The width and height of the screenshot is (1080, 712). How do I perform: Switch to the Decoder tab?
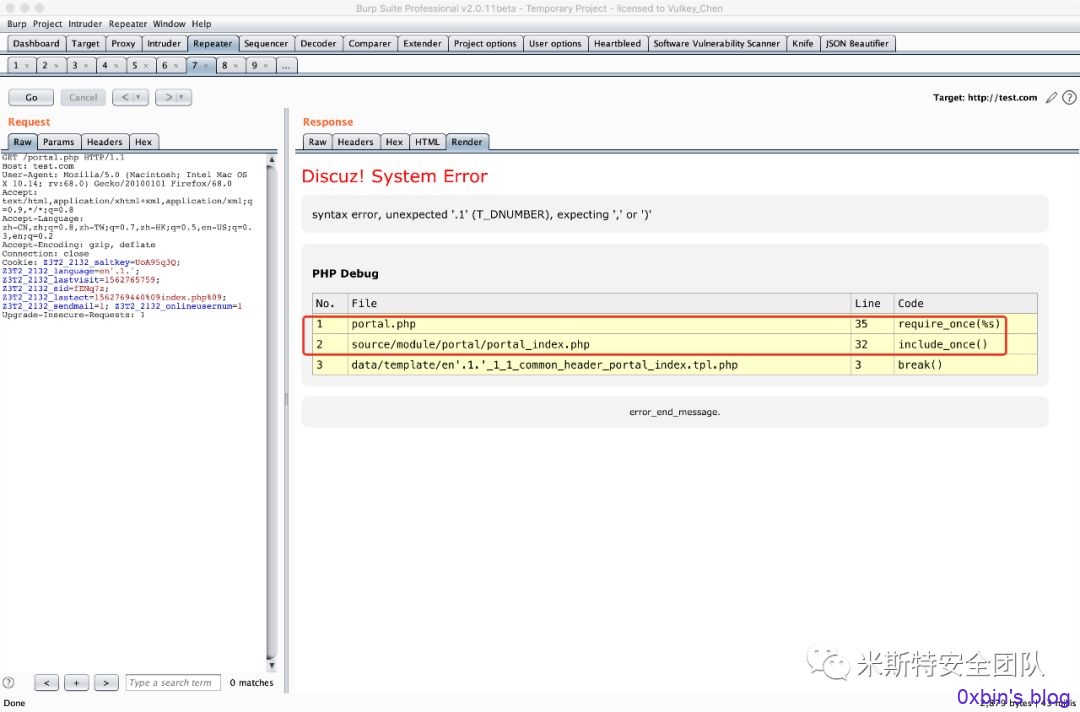click(x=319, y=43)
